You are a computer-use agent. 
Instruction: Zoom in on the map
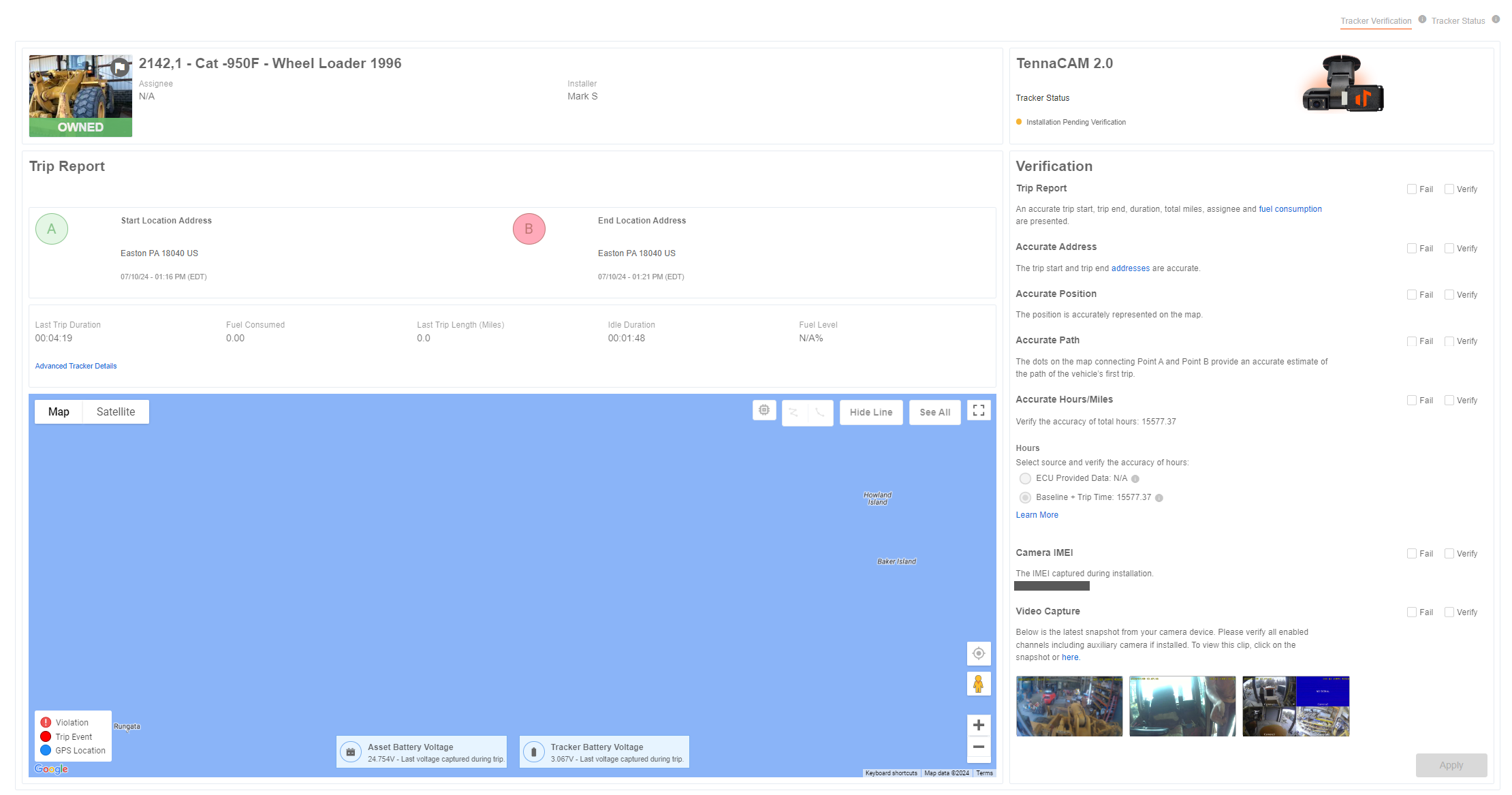point(979,726)
